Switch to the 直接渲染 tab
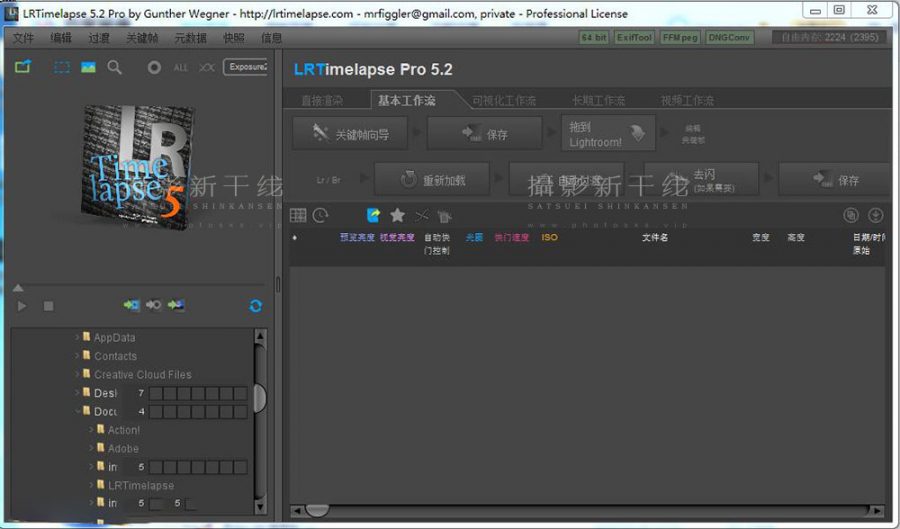 point(322,100)
